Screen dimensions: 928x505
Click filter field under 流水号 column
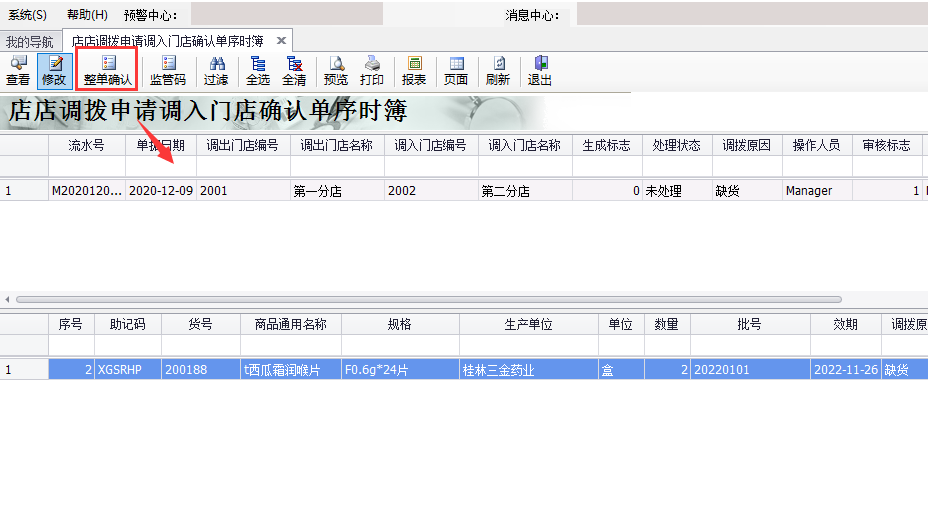86,166
